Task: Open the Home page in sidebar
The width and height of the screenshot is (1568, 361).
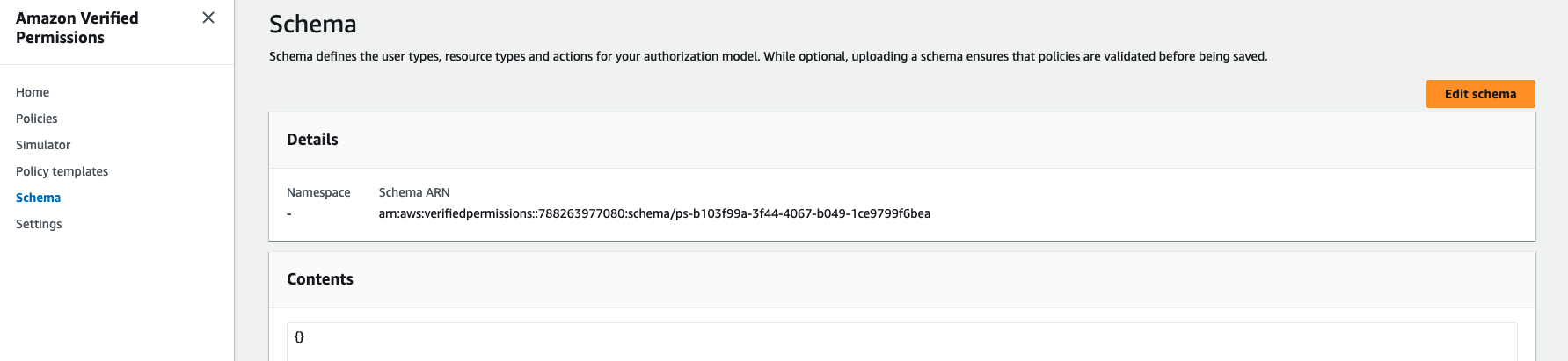Action: click(33, 92)
